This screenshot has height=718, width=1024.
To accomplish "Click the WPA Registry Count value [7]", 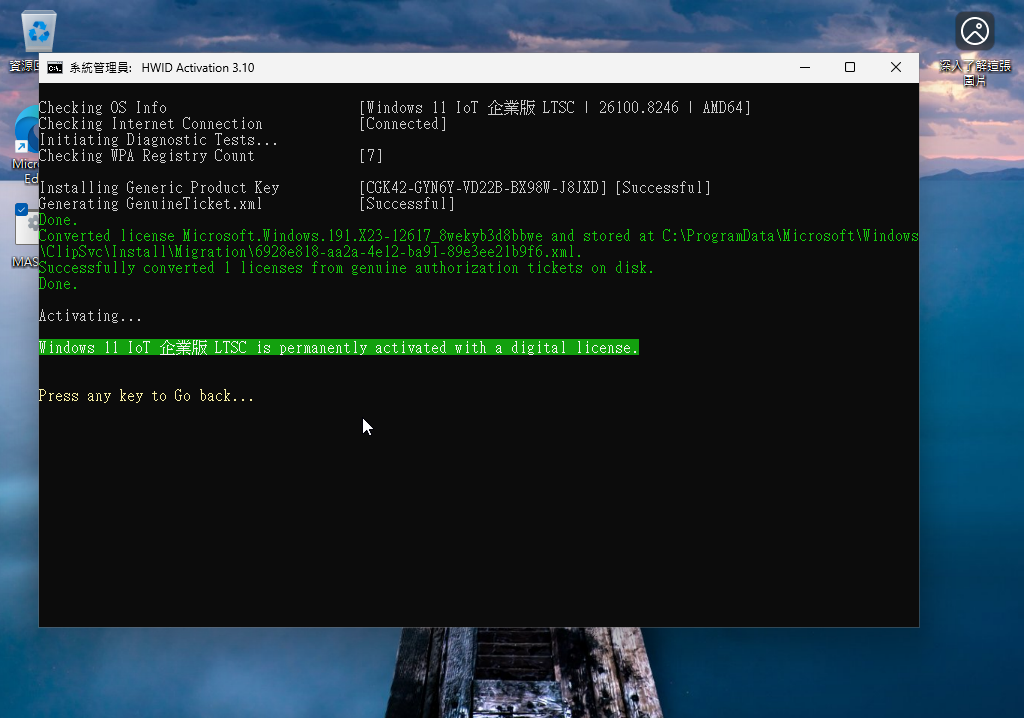I will (371, 156).
